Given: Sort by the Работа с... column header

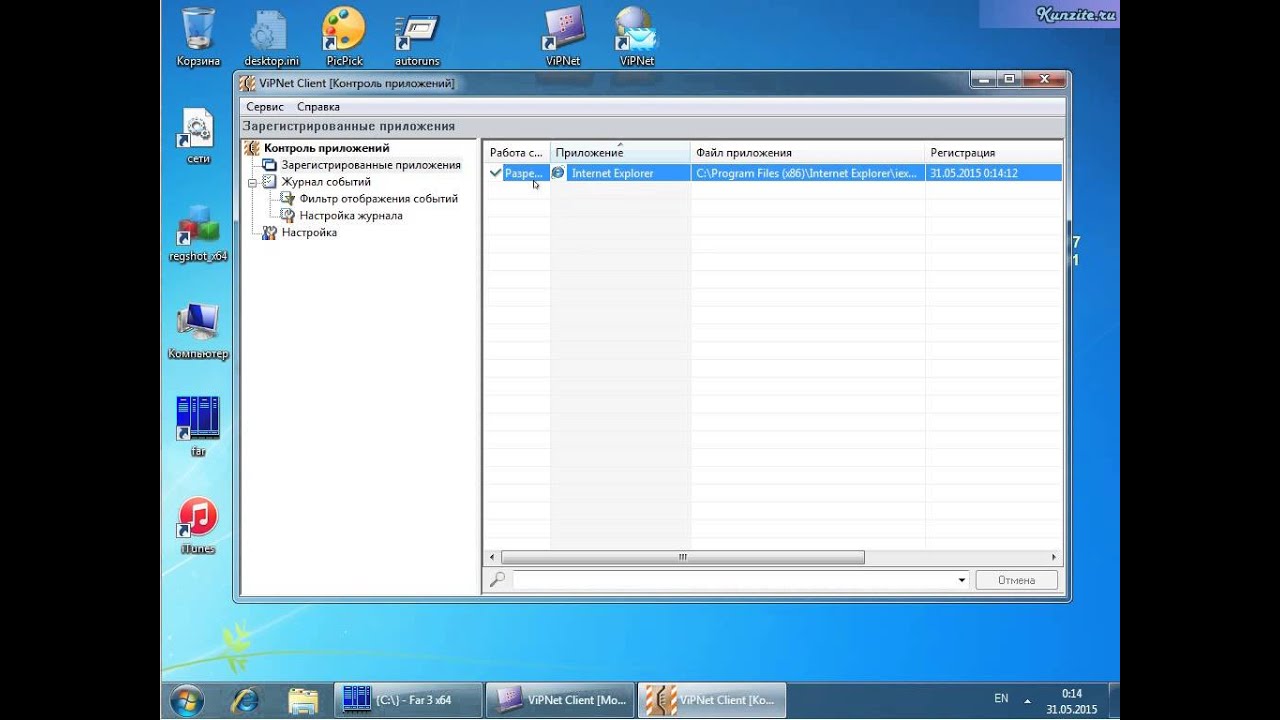Looking at the screenshot, I should point(517,153).
